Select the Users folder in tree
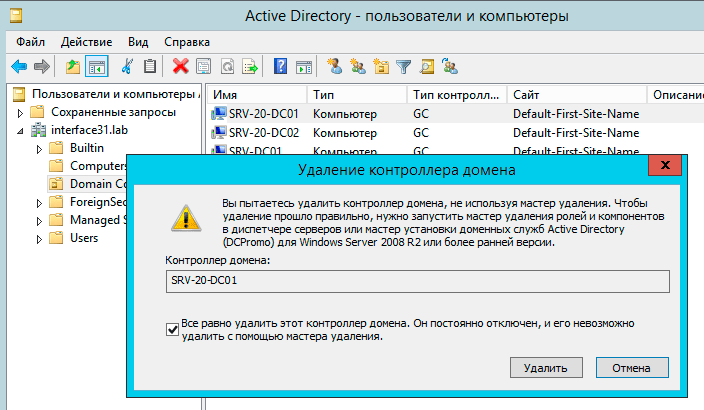 (x=83, y=238)
